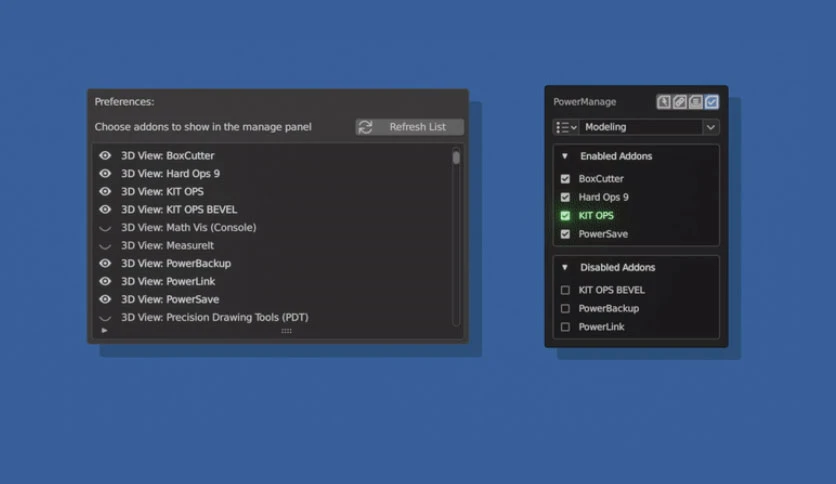Uncheck the PowerSave addon checkbox
The width and height of the screenshot is (836, 484).
coord(565,234)
